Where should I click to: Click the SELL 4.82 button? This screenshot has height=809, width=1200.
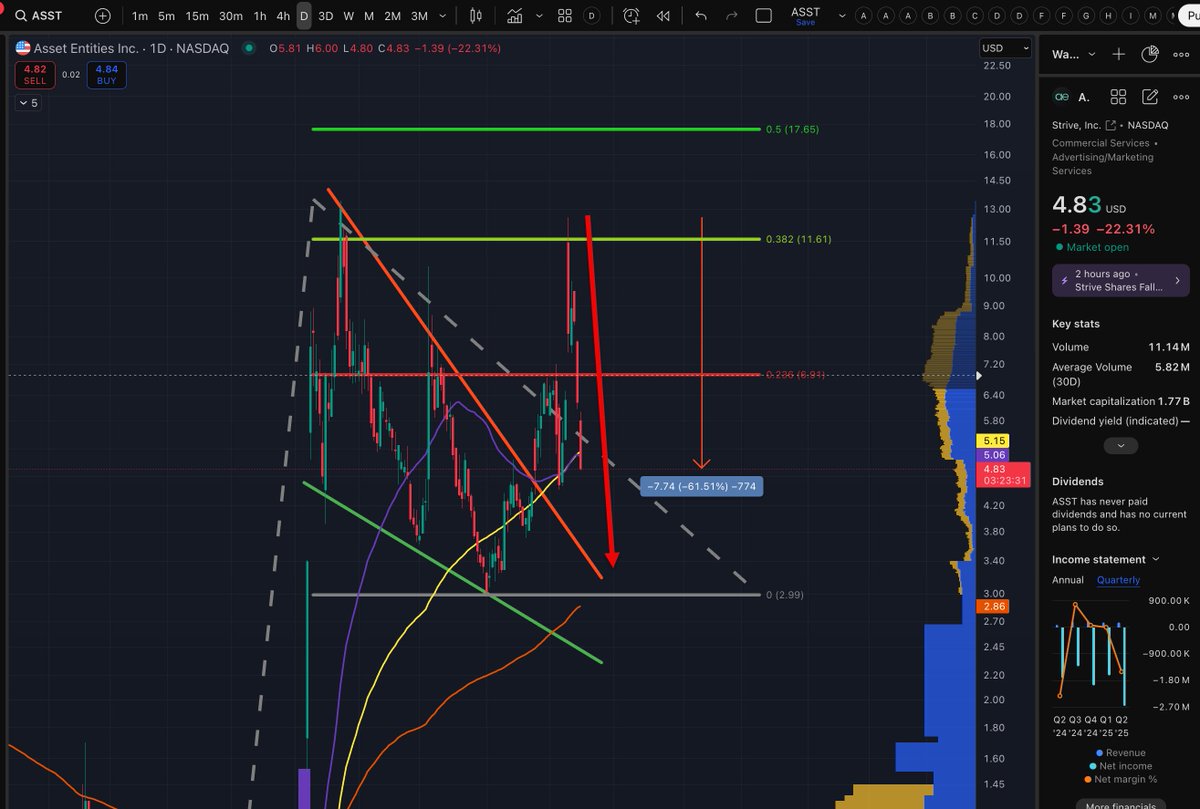point(35,75)
